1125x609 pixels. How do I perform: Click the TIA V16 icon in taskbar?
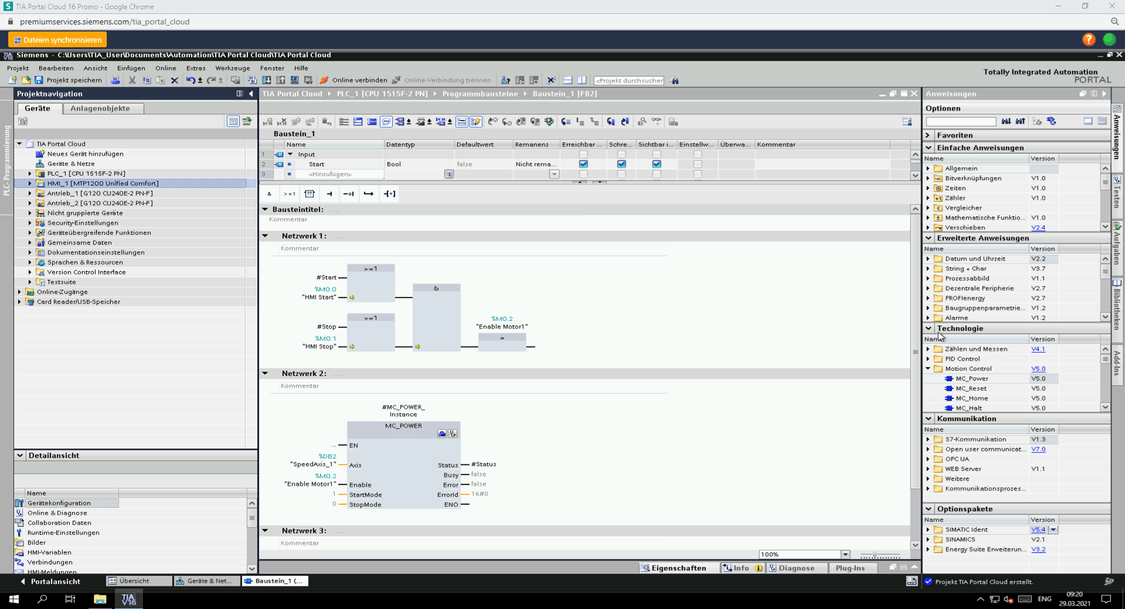(x=128, y=599)
